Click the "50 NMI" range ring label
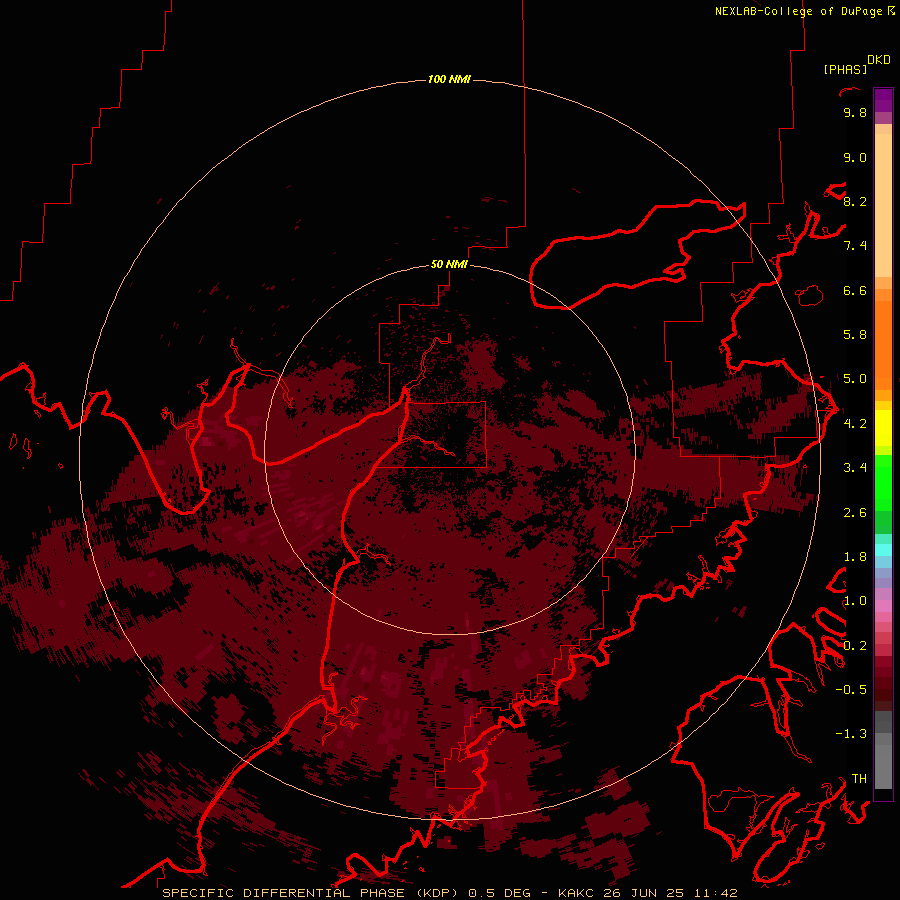This screenshot has height=900, width=900. point(449,264)
